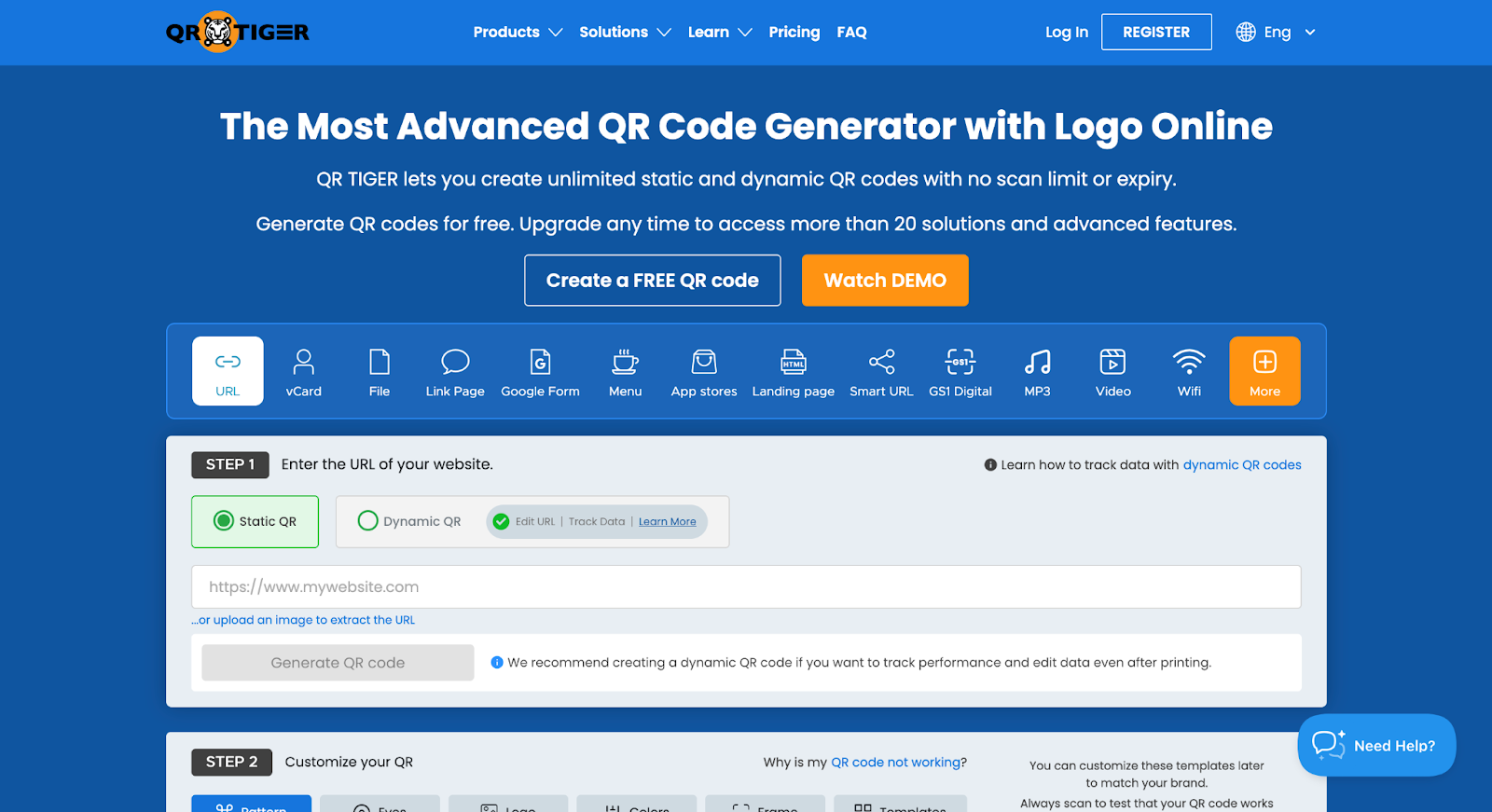This screenshot has width=1492, height=812.
Task: Choose the Video QR type
Action: tap(1113, 371)
